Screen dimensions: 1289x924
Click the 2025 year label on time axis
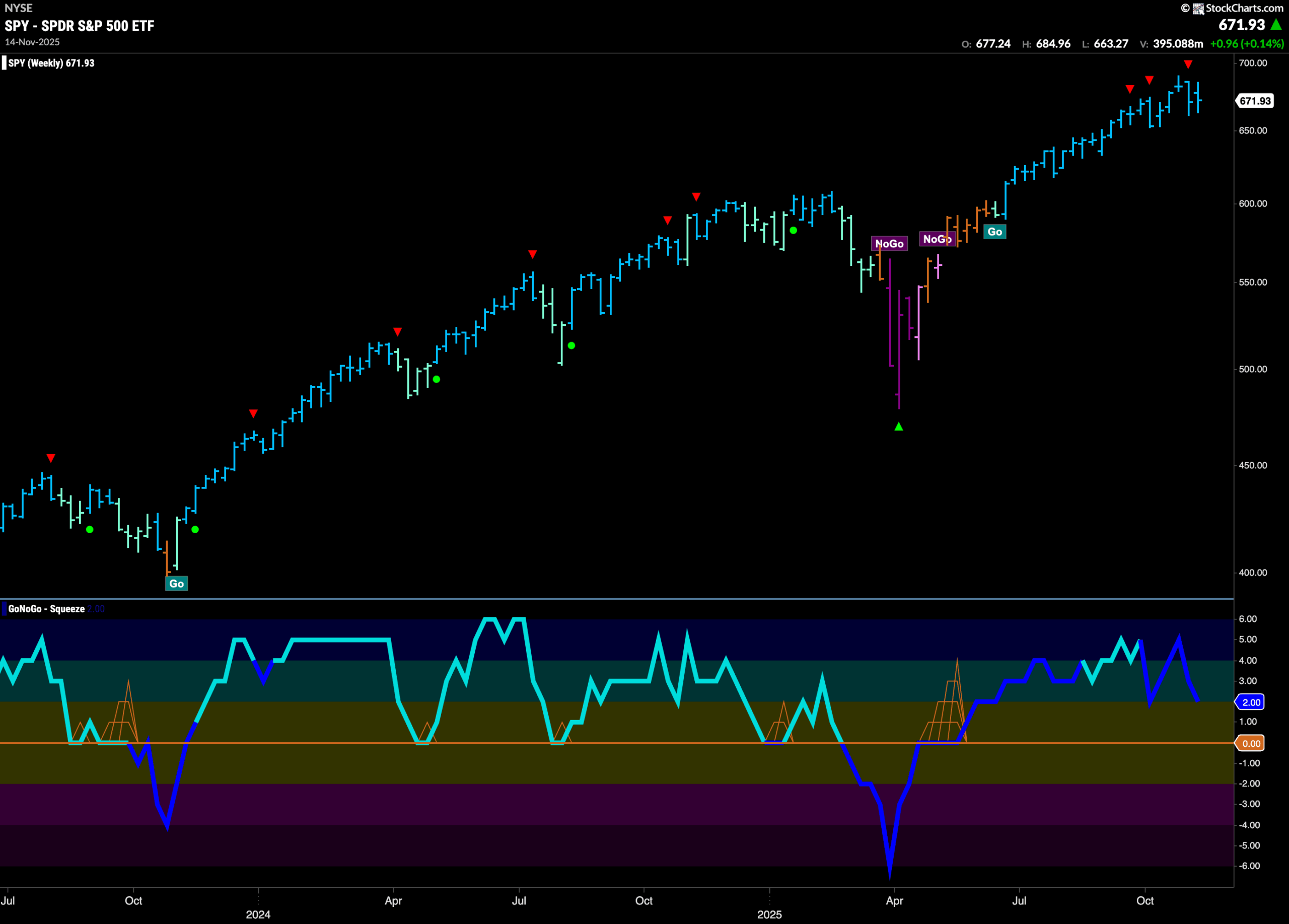point(769,914)
